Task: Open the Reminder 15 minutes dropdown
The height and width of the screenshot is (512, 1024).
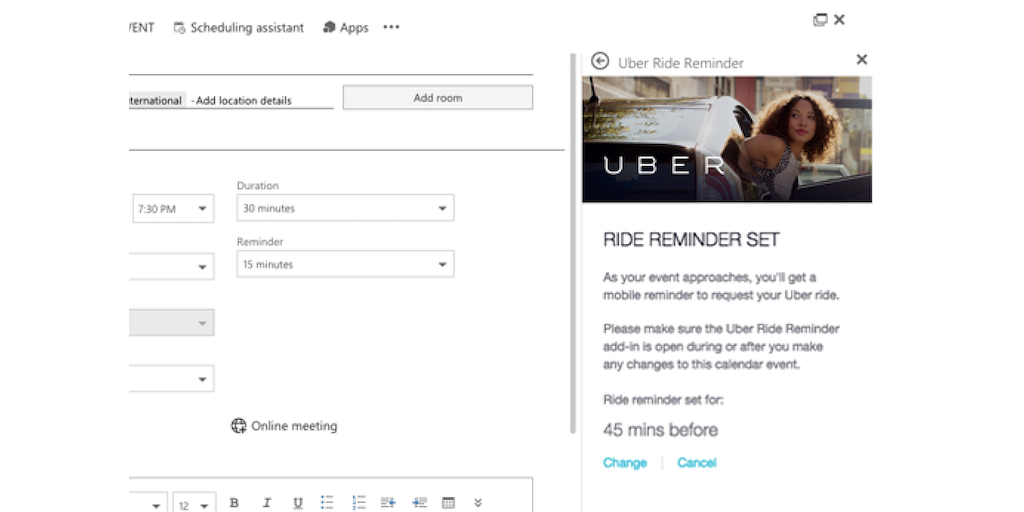Action: [x=345, y=264]
